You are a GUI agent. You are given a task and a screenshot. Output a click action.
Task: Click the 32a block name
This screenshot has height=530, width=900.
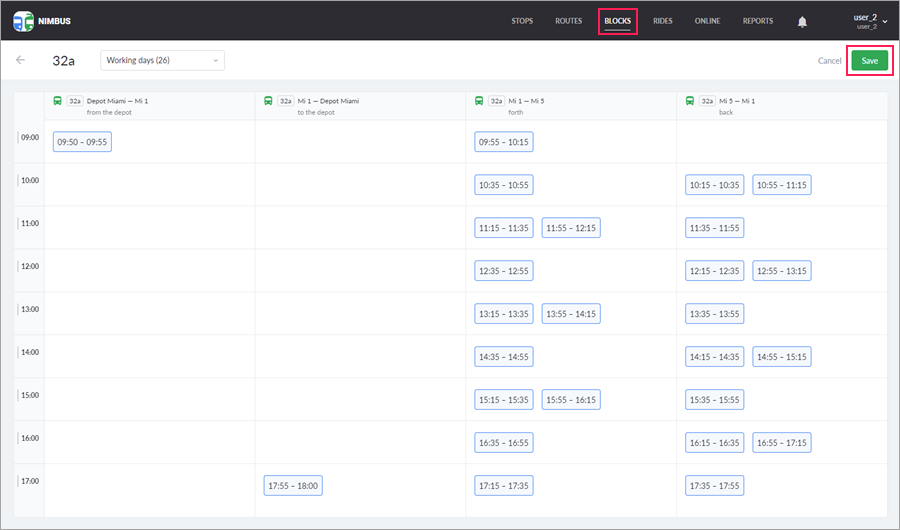tap(63, 61)
